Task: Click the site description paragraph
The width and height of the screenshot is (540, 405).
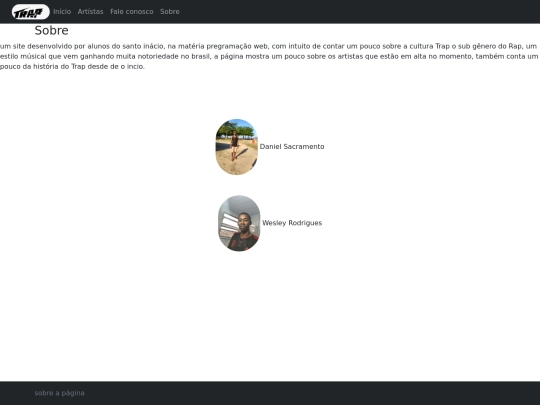Action: click(x=269, y=56)
